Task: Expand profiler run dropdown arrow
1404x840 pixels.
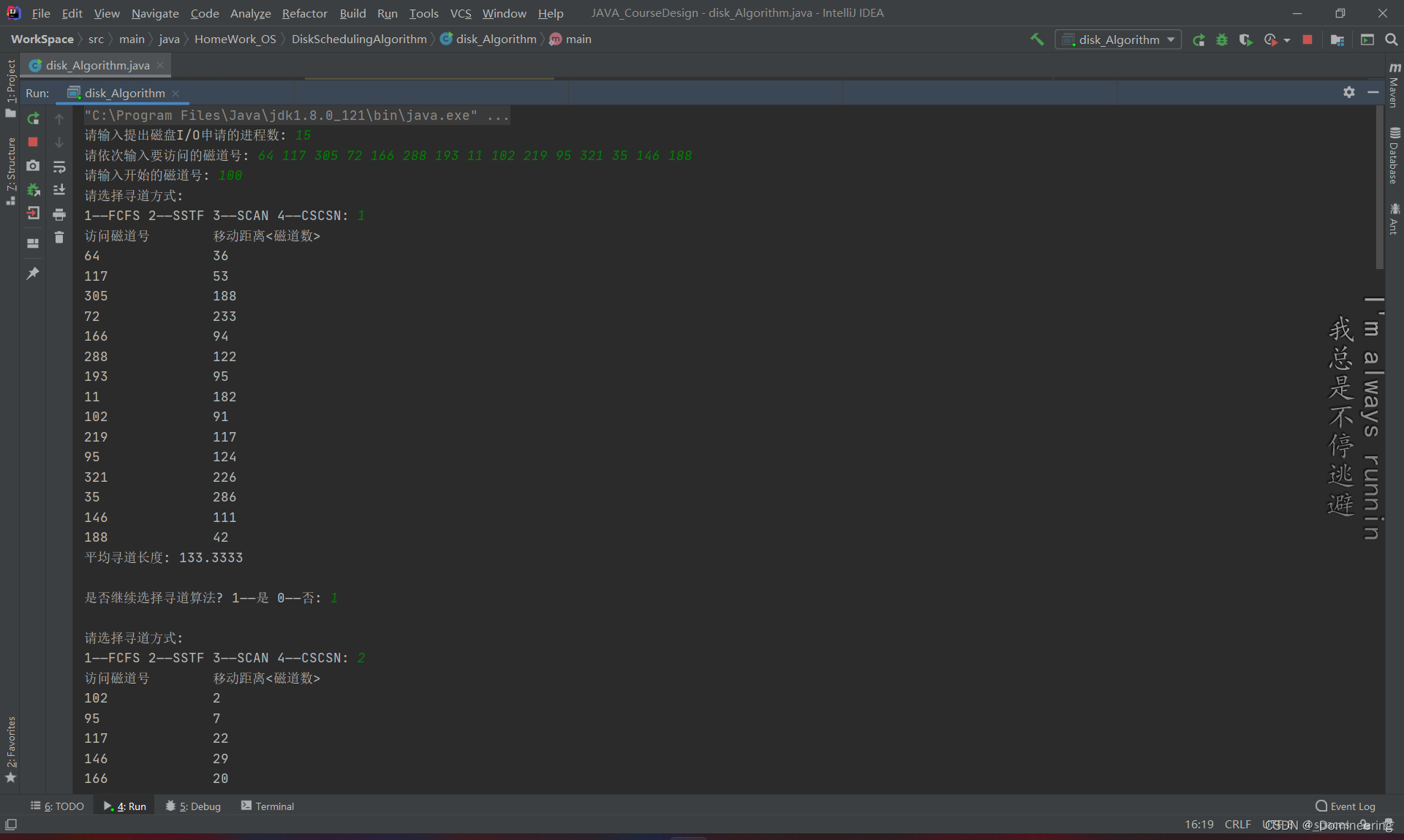Action: pos(1287,40)
